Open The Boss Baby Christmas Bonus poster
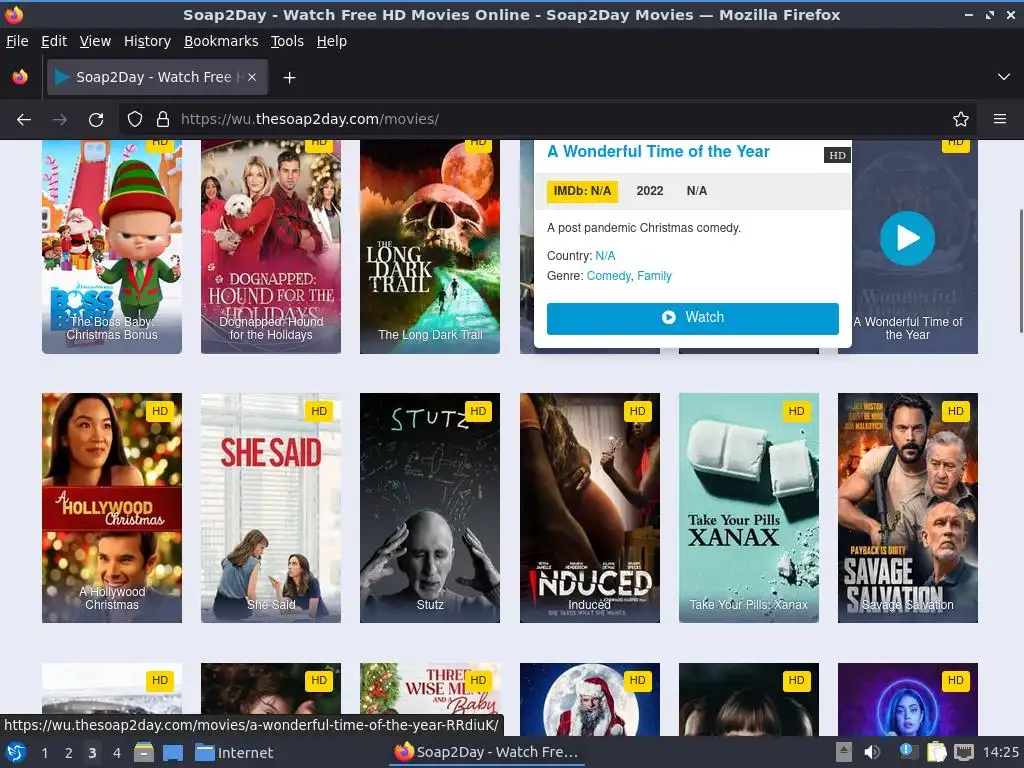Screen dimensions: 1024x768 (x=112, y=247)
